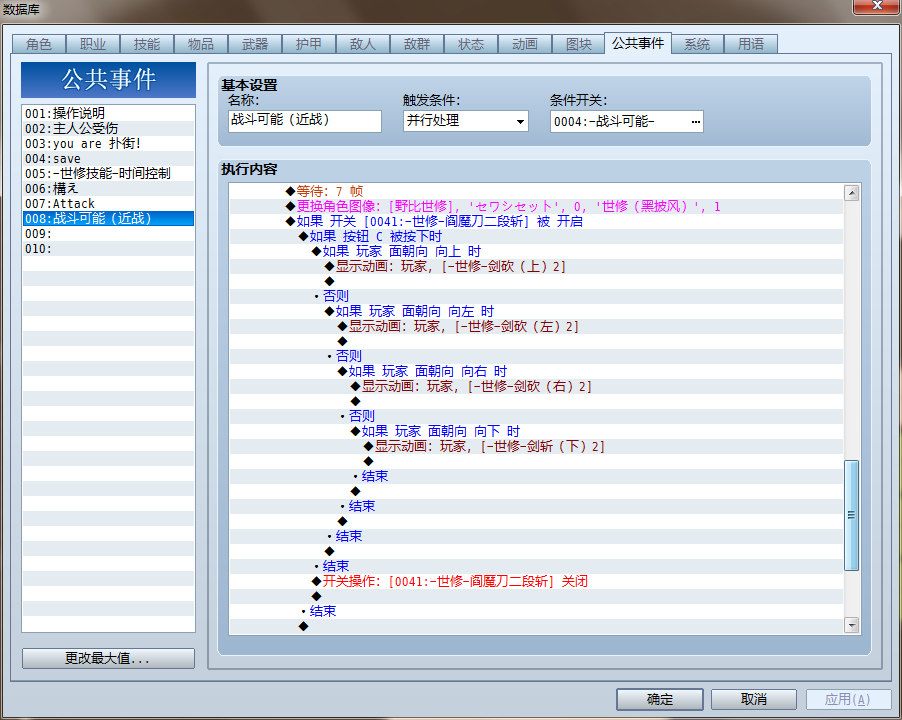Click the 取消 button
Image resolution: width=902 pixels, height=720 pixels.
tap(754, 699)
